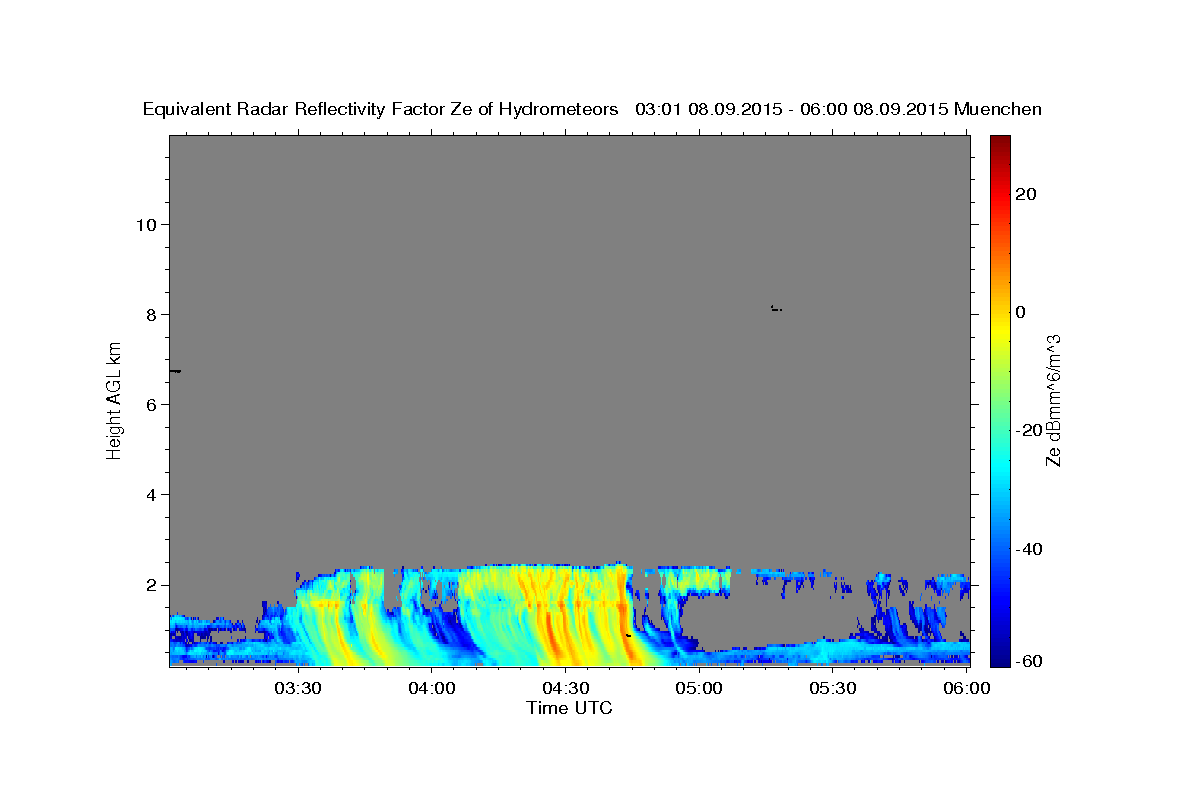
Task: Click the 'Muenchen' location label in title
Action: (x=998, y=109)
